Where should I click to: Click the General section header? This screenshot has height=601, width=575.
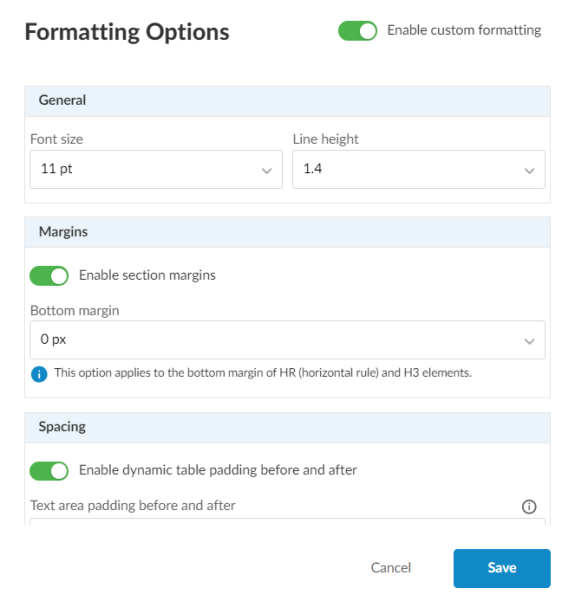[x=288, y=101]
